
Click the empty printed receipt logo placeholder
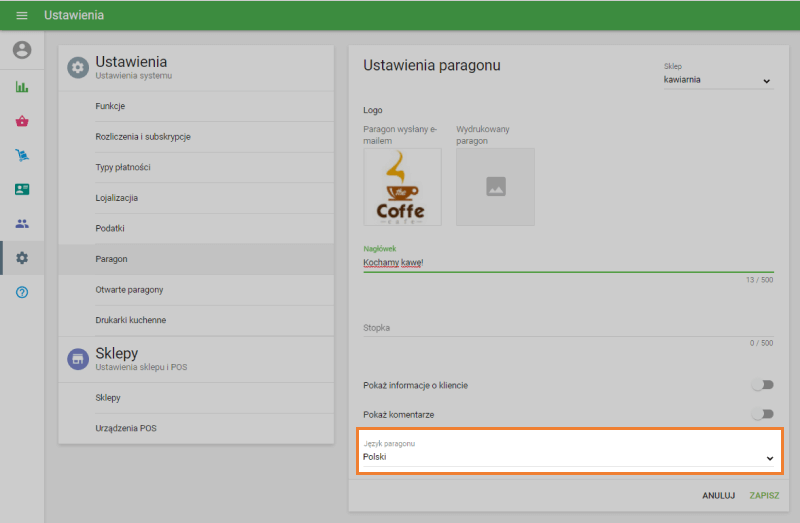[x=495, y=187]
